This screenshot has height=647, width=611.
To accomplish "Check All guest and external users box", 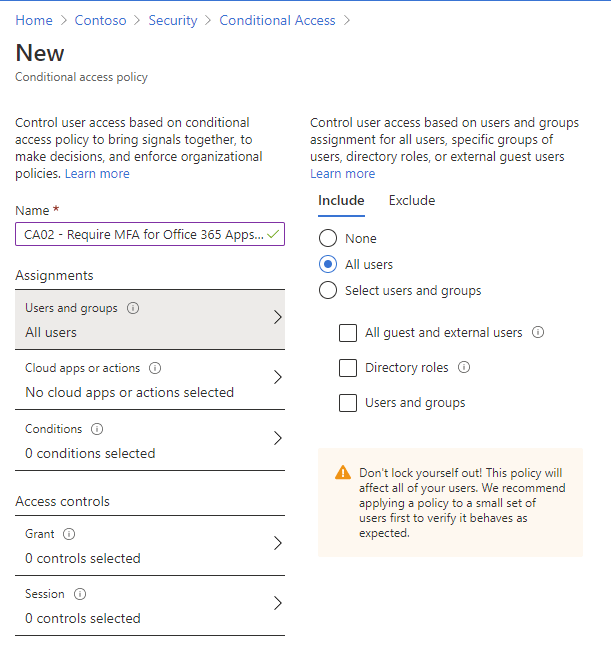I will [x=348, y=333].
